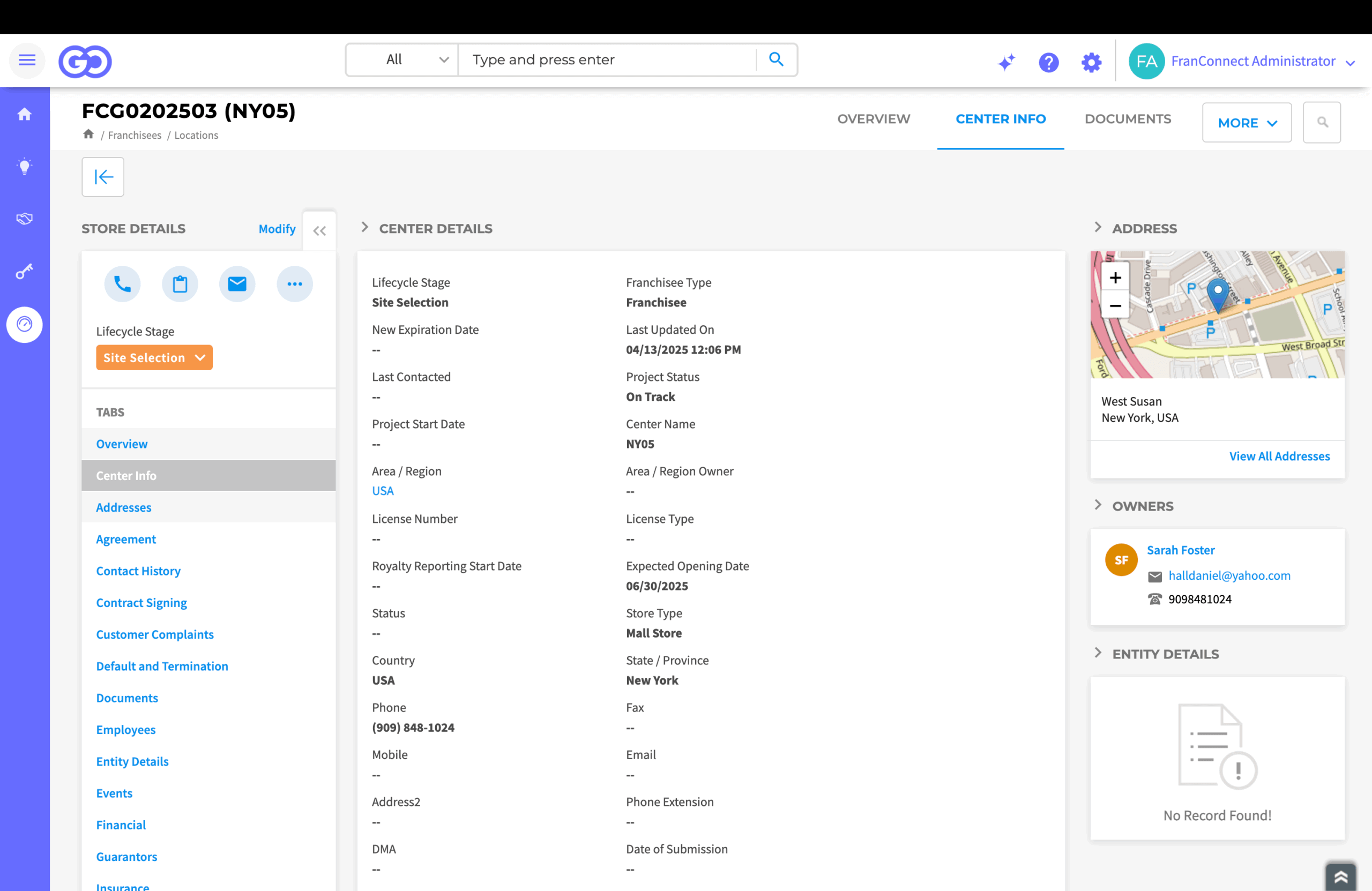Collapse the Center Details section chevron

pyautogui.click(x=364, y=228)
